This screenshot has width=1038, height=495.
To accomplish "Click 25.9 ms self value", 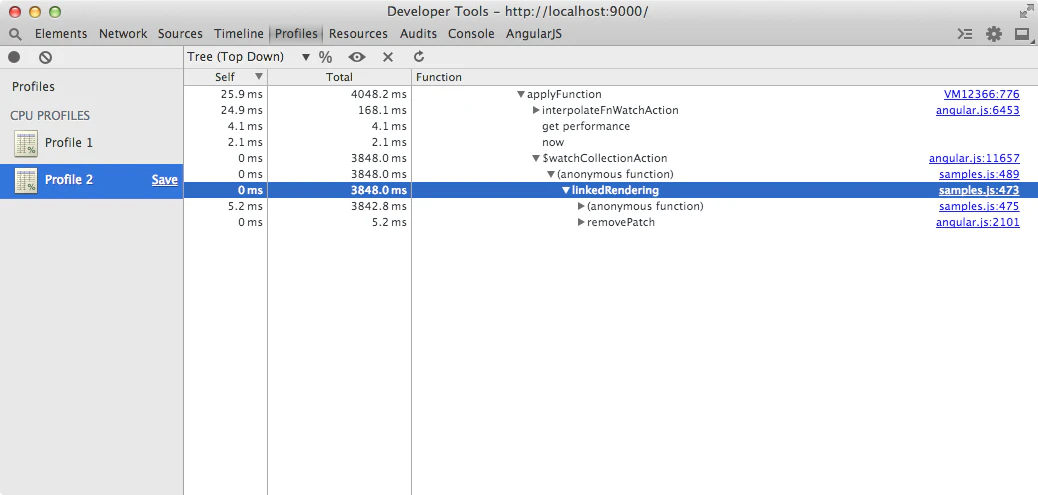I will 242,95.
